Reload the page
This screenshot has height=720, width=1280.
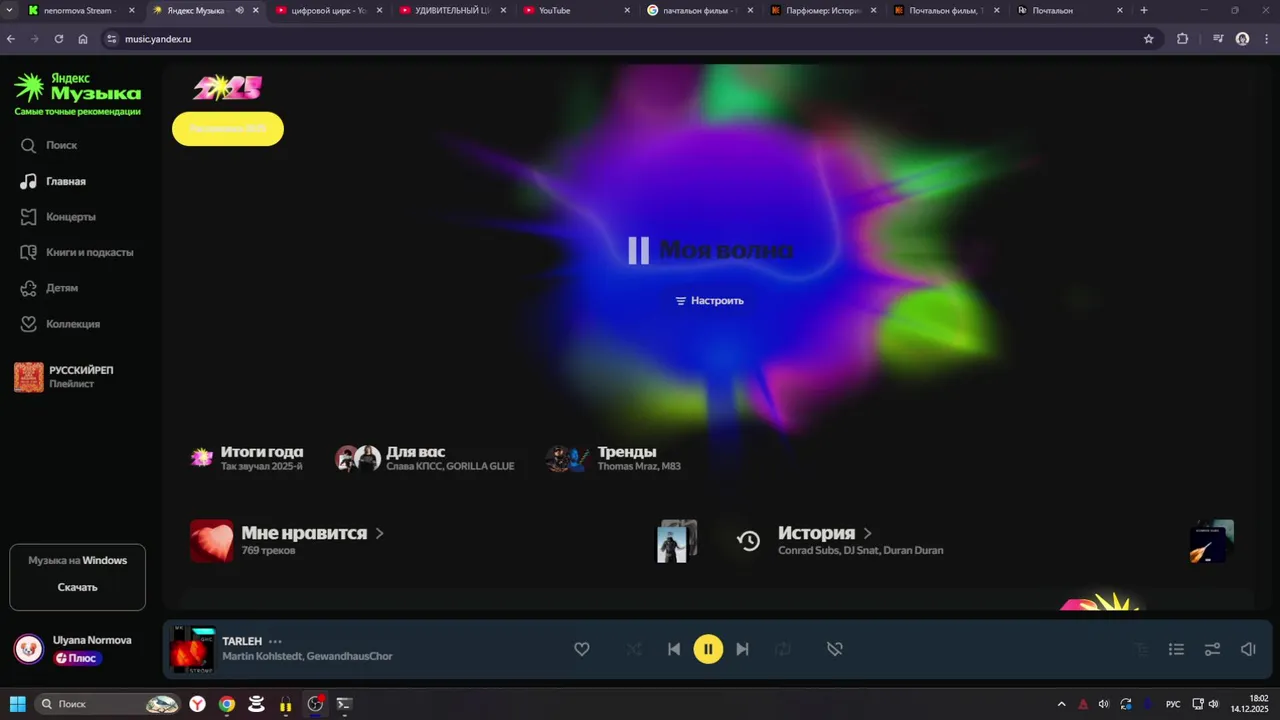(59, 39)
